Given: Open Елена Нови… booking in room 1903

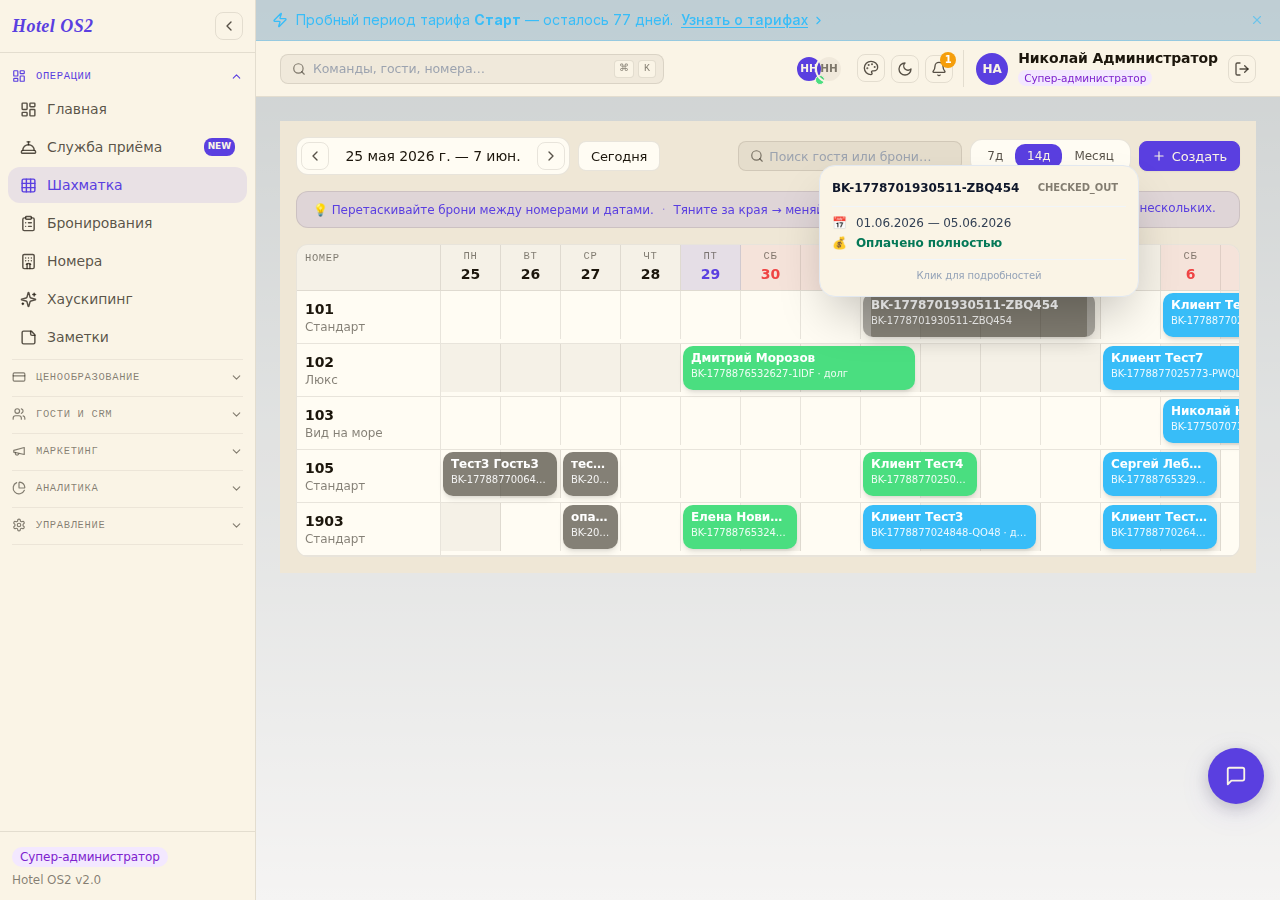Looking at the screenshot, I should coord(740,527).
